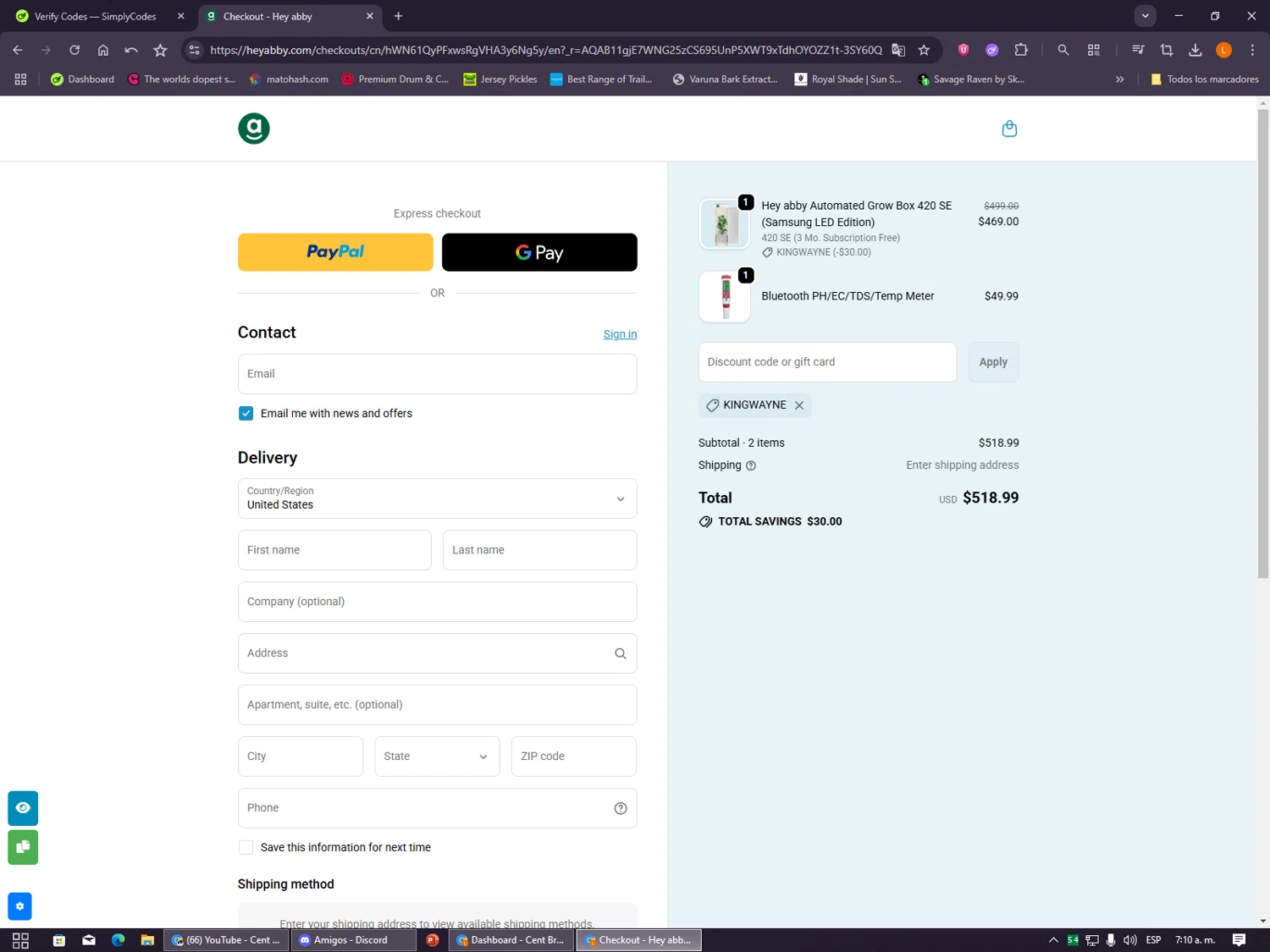
Task: Click the Last name field
Action: (x=539, y=550)
